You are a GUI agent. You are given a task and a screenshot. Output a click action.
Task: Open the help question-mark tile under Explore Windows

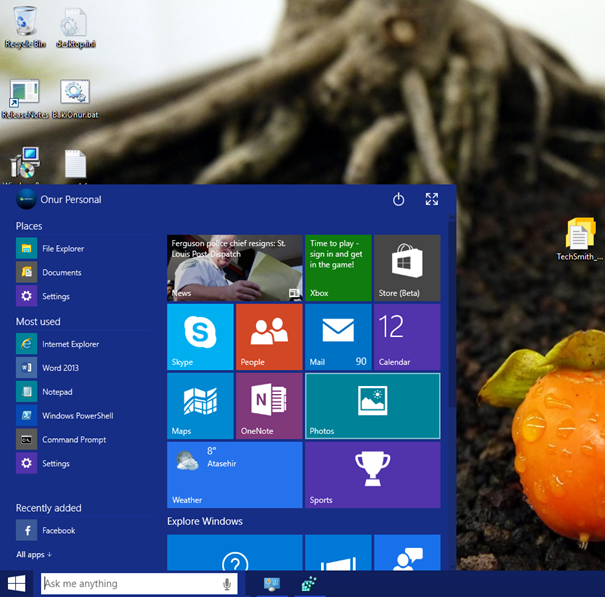tap(235, 552)
